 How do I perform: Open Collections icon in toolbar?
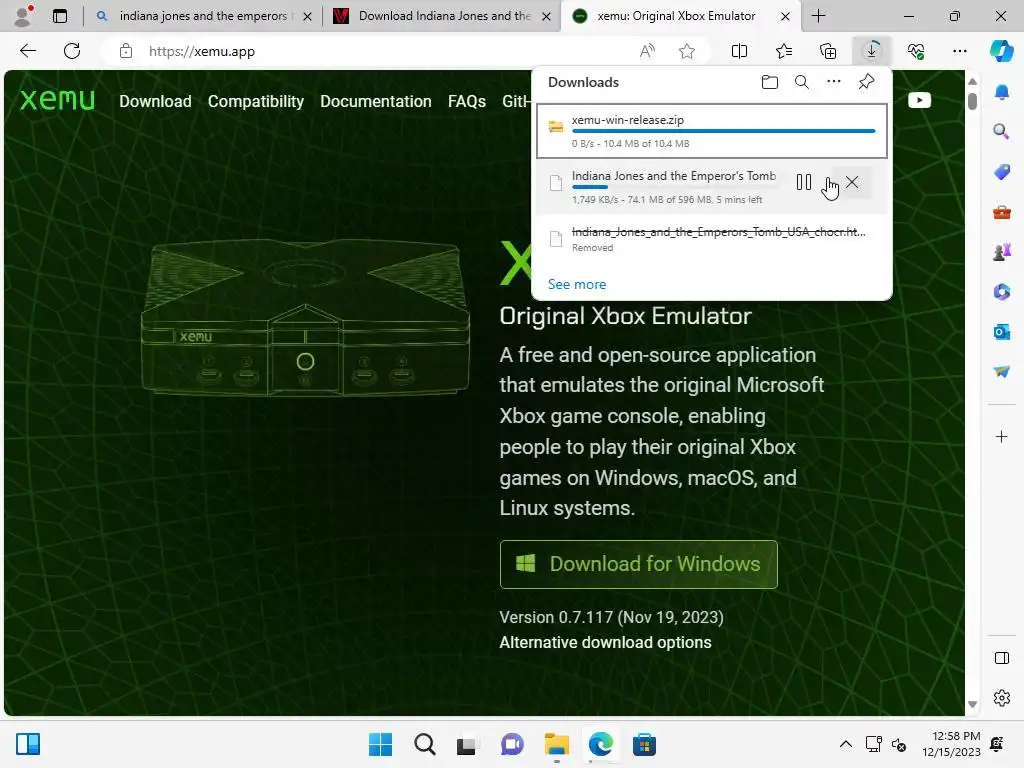coord(827,51)
